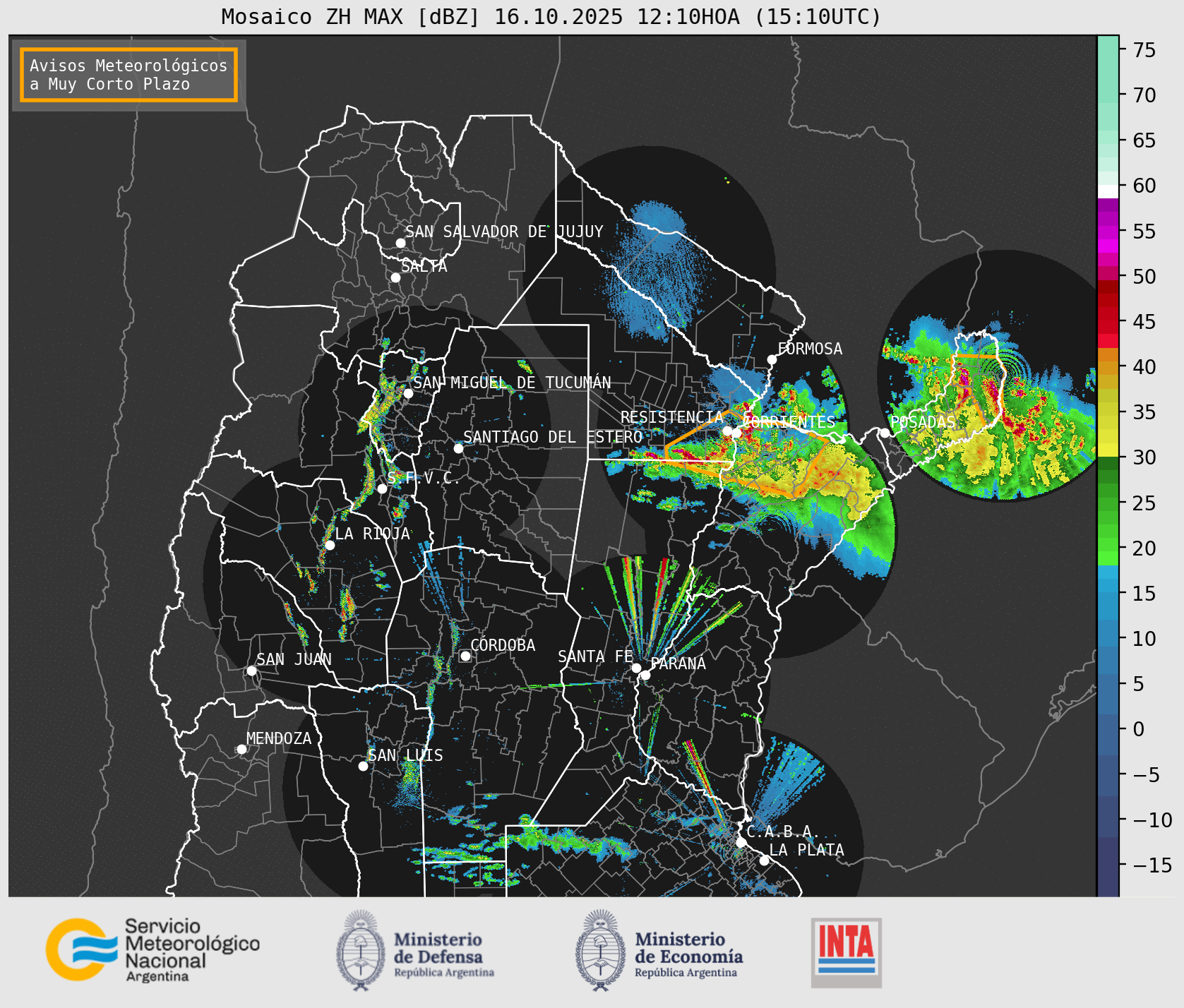Click the Mendoza city marker
This screenshot has height=1008, width=1184.
tap(241, 749)
